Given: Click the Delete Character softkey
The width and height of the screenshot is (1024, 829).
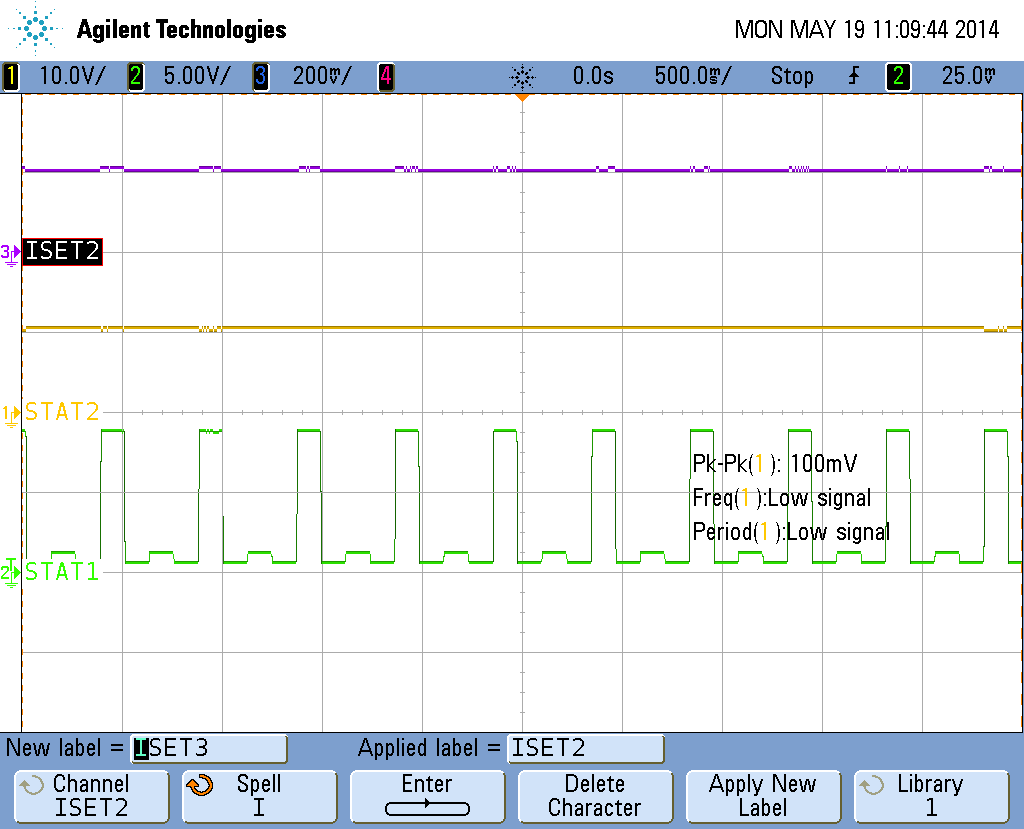Looking at the screenshot, I should tap(595, 796).
